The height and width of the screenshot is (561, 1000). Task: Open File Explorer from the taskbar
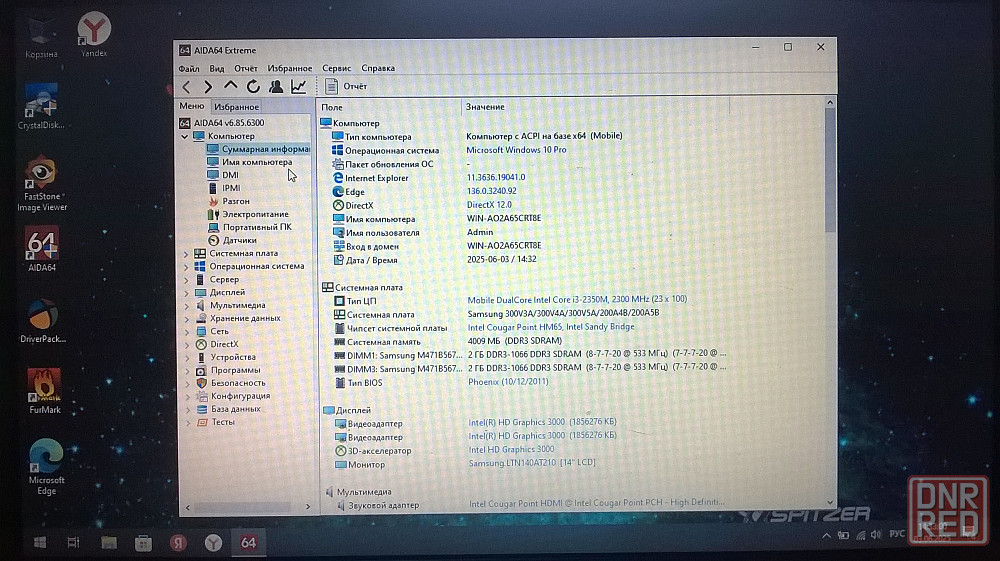click(109, 543)
